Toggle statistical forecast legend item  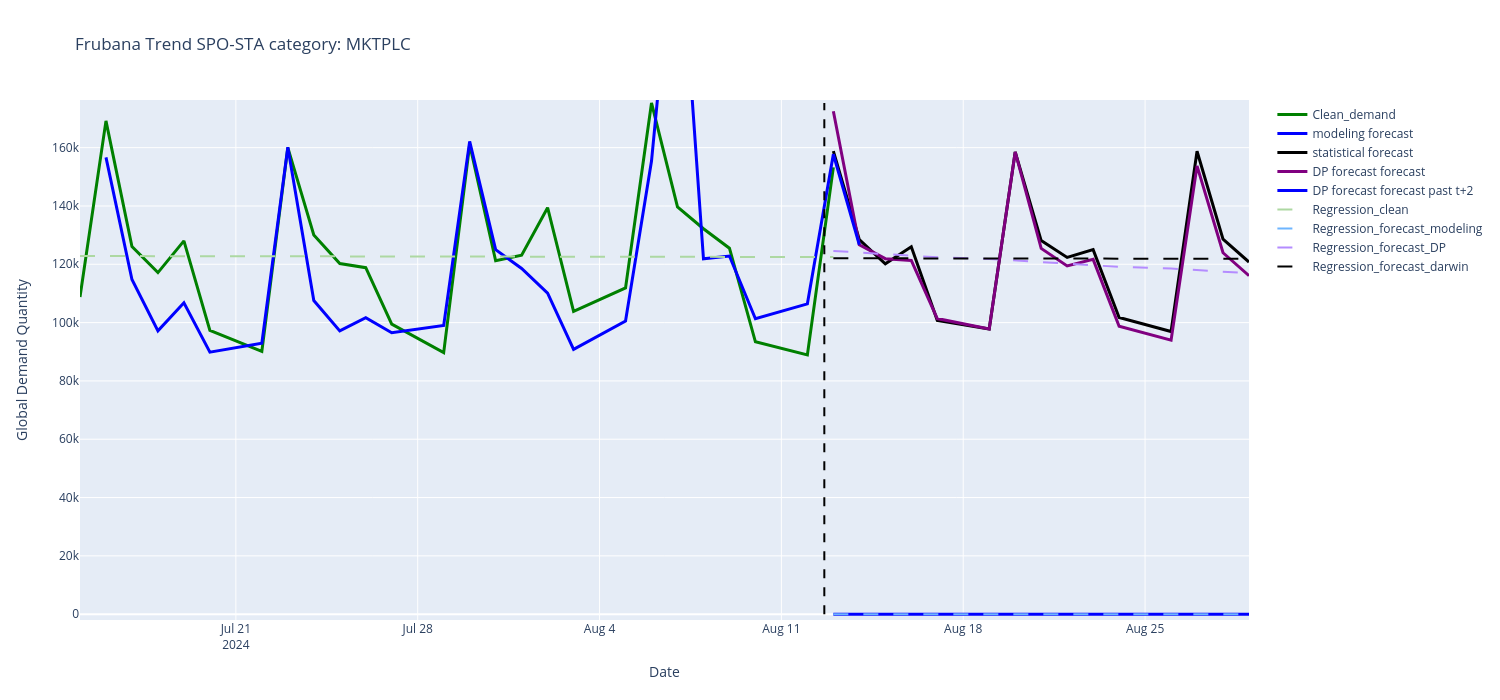(x=1362, y=153)
